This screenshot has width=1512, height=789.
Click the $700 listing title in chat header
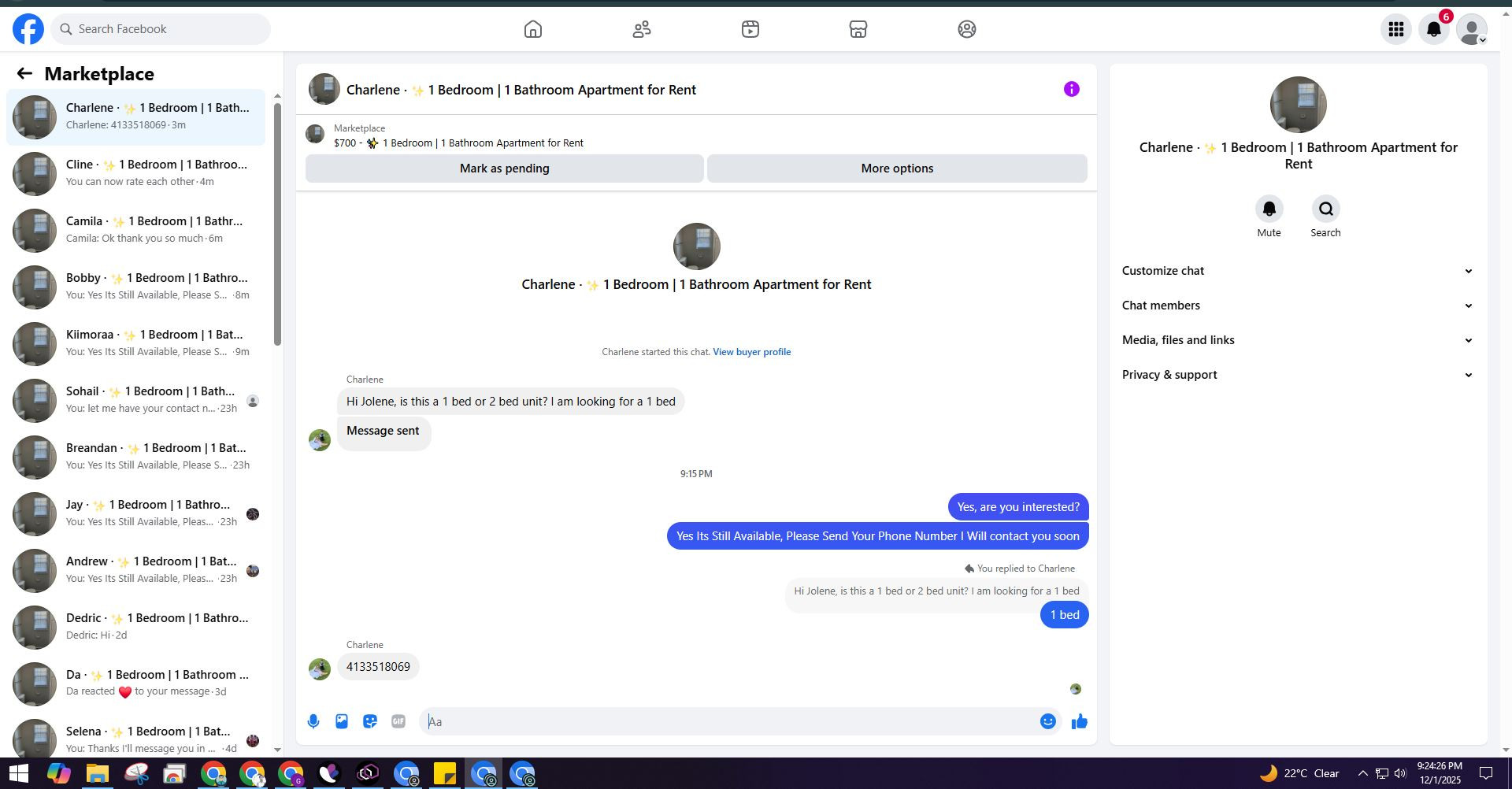point(458,143)
